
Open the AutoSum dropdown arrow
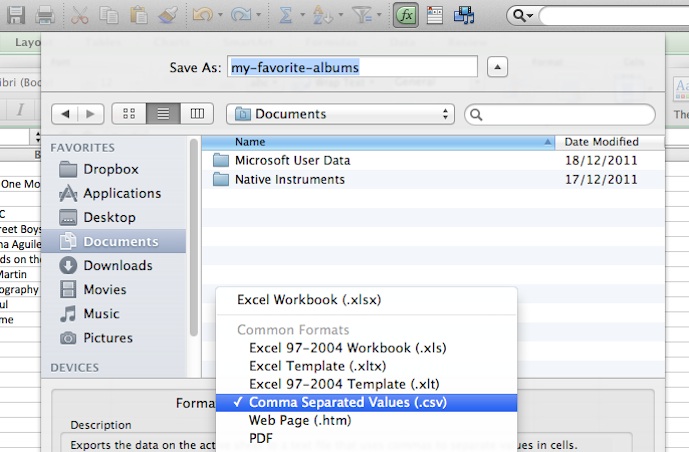[x=302, y=15]
